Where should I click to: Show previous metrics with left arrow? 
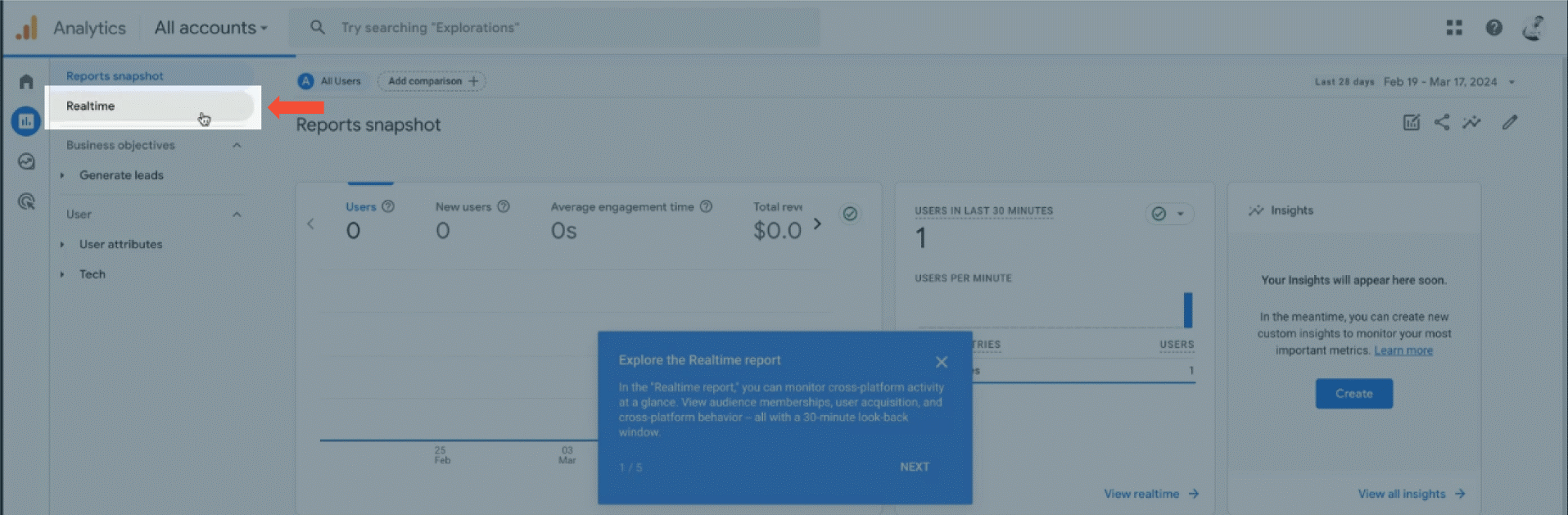point(310,224)
